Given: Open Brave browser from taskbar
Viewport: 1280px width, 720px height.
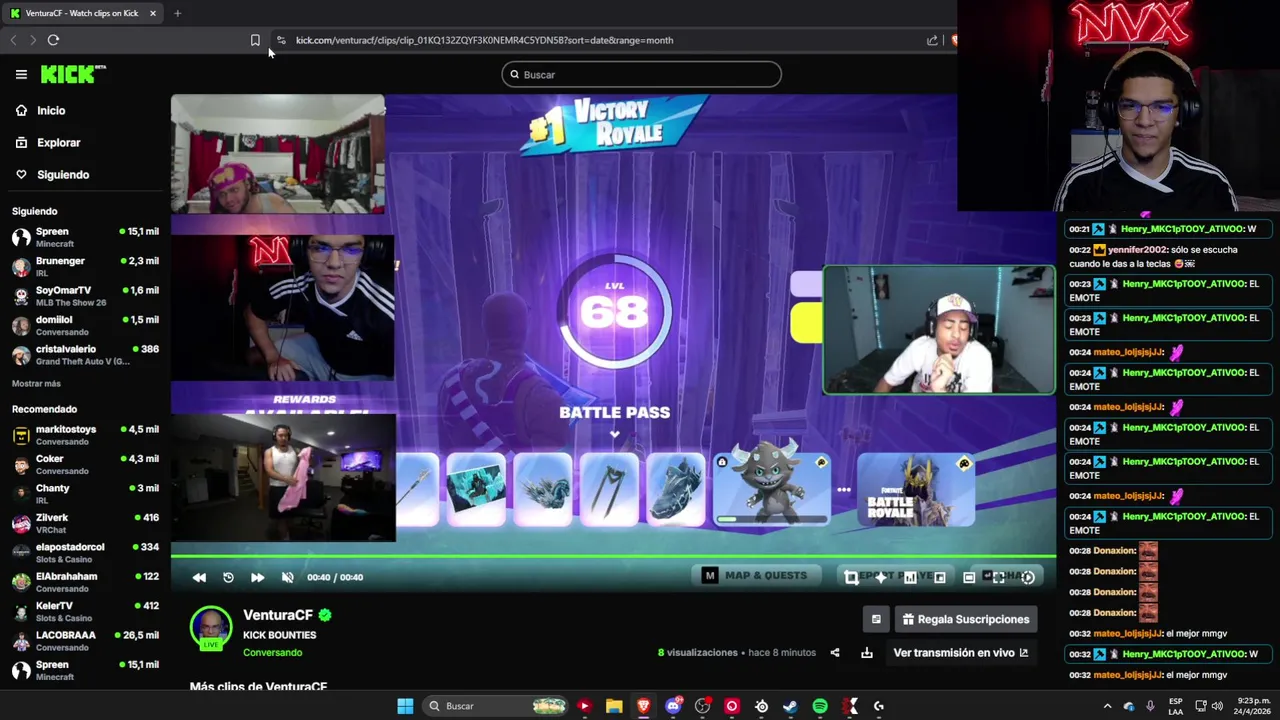Looking at the screenshot, I should [x=643, y=706].
